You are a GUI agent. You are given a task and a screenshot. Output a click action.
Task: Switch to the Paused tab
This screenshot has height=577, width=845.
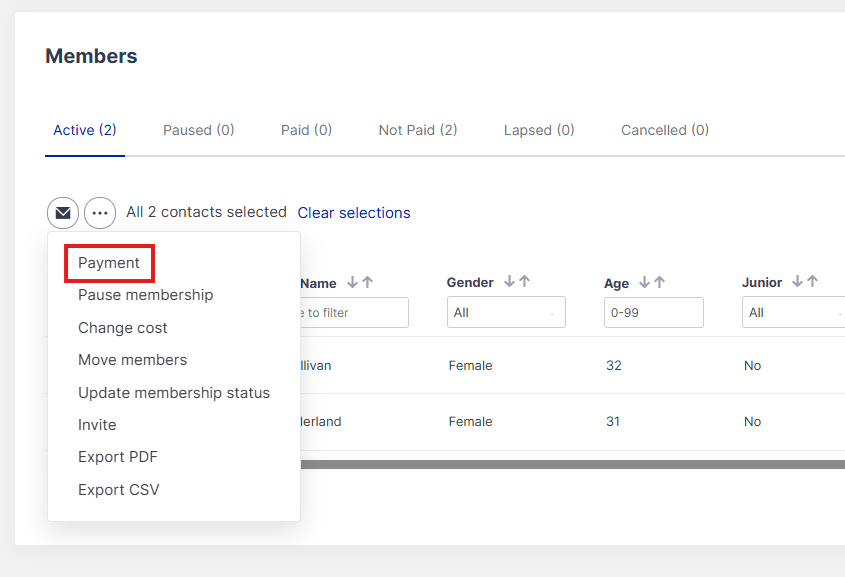[198, 130]
